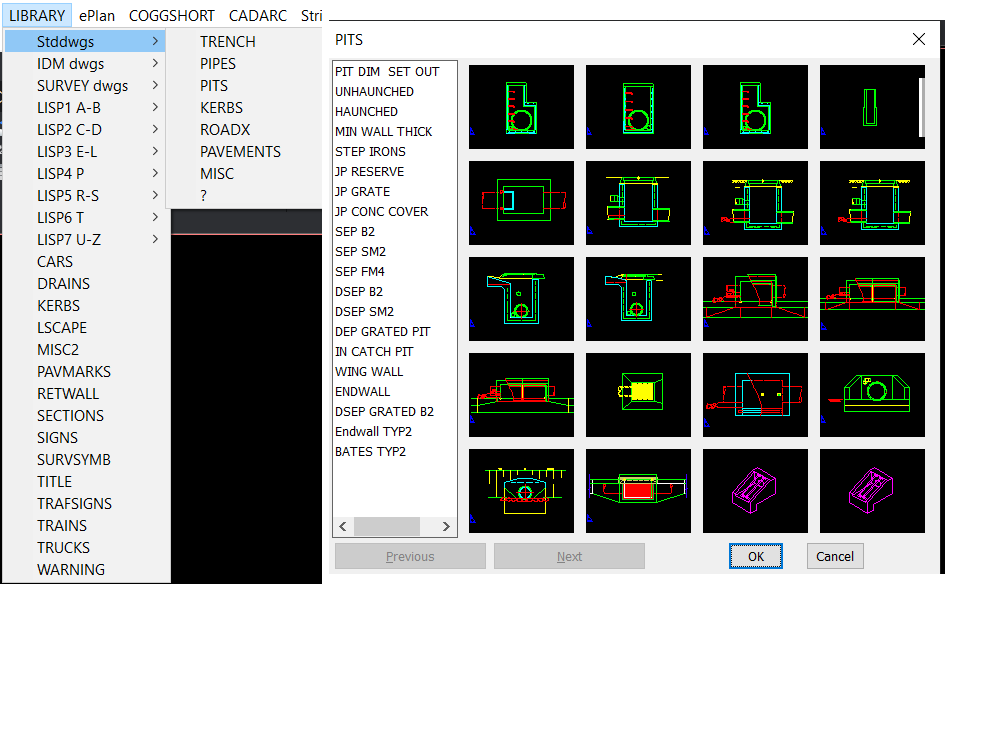The image size is (1000, 750).
Task: Choose PAVEMENTS from the Stddwgs submenu
Action: click(240, 152)
